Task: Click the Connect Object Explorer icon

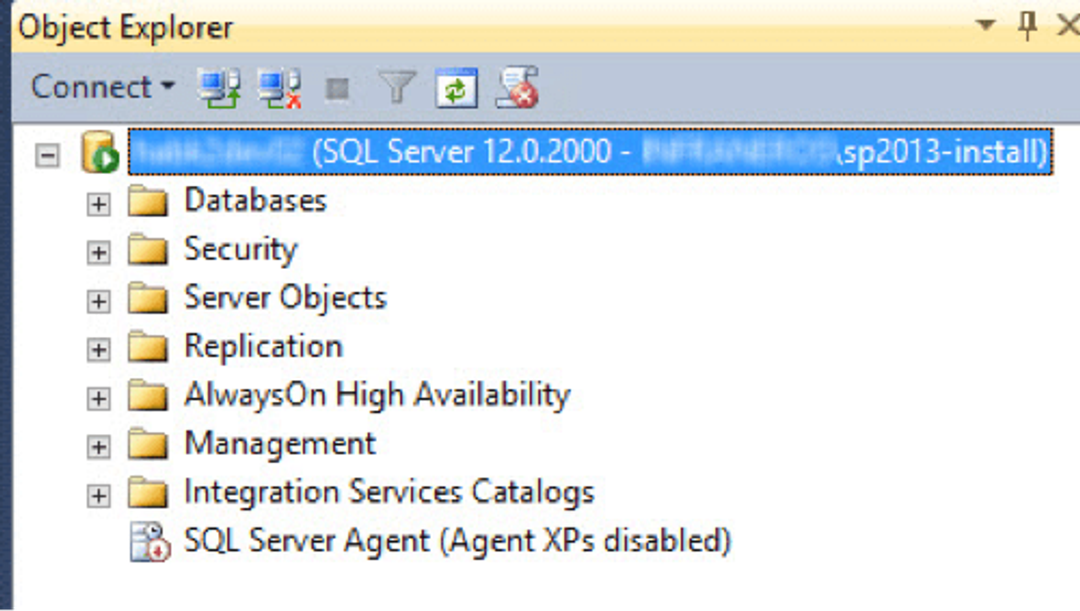Action: (x=219, y=88)
